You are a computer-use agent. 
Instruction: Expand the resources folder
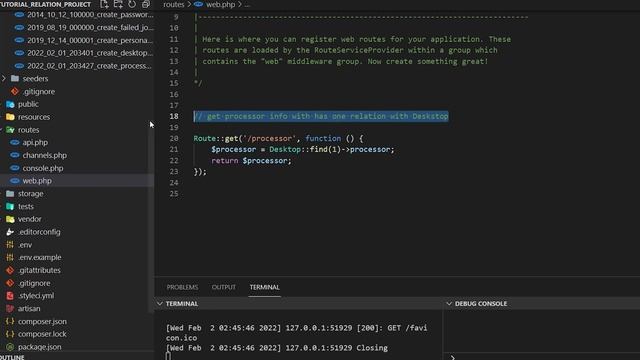point(33,117)
